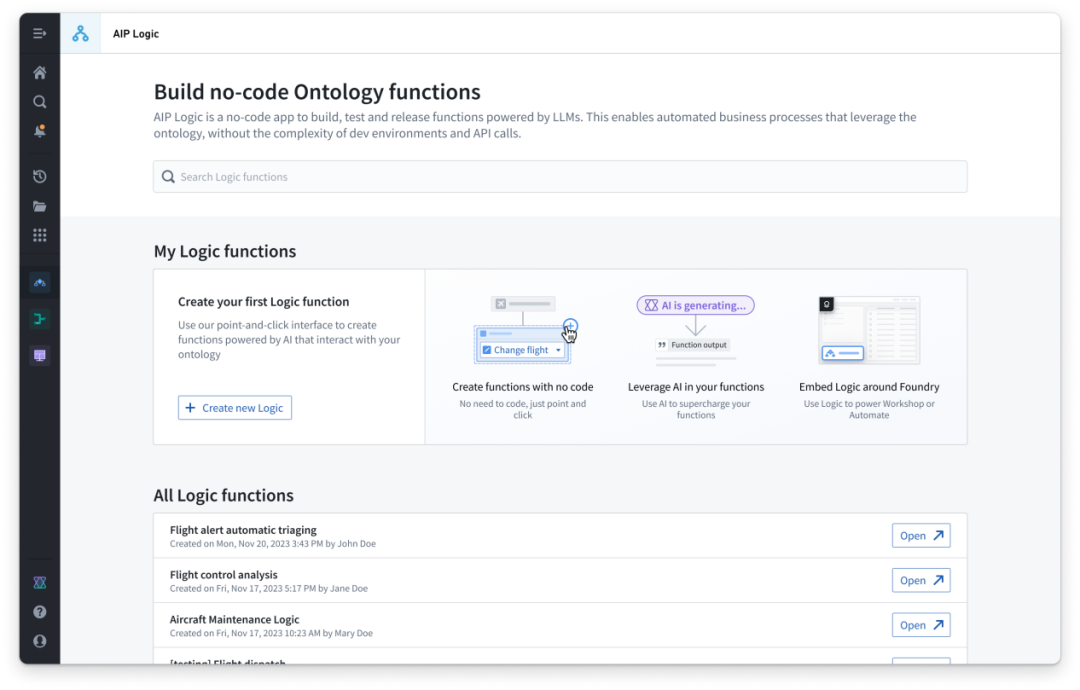The width and height of the screenshot is (1080, 690).
Task: Click the AIP Logic app icon in header
Action: coord(80,34)
